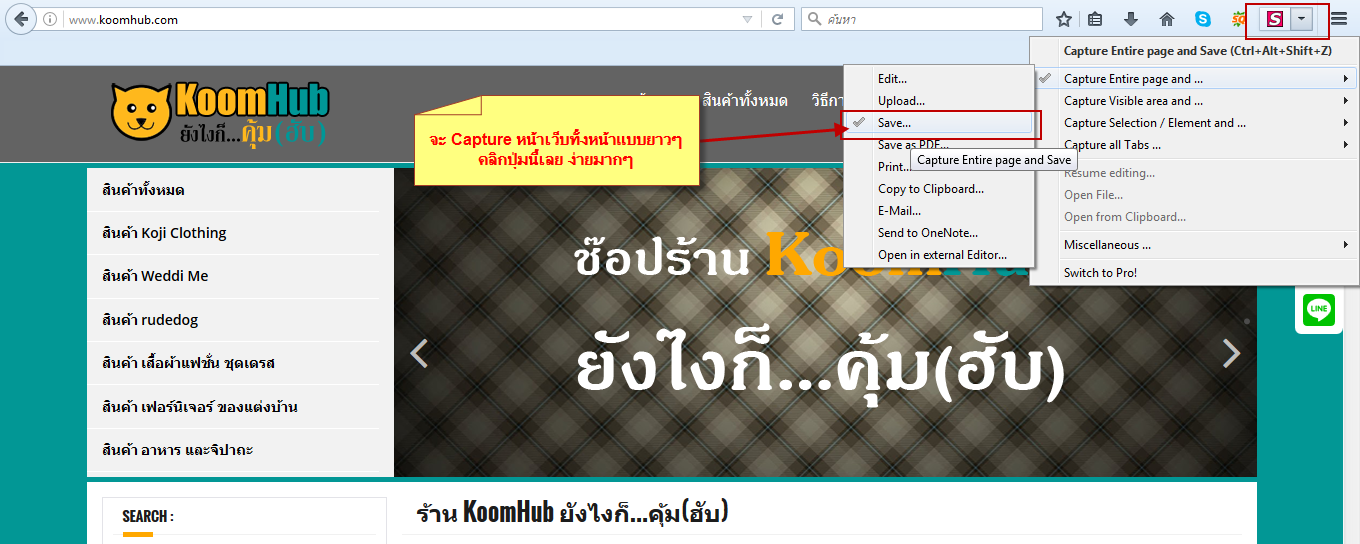This screenshot has width=1360, height=544.
Task: Bookmark this page with the star icon
Action: pyautogui.click(x=1064, y=19)
